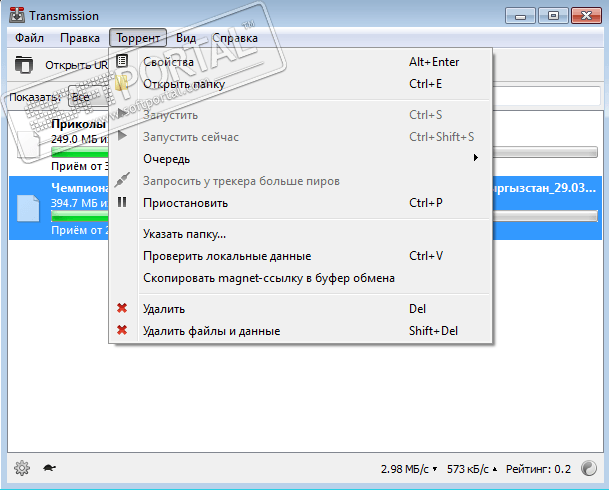This screenshot has width=609, height=490.
Task: Select Открыть папку menu entry
Action: [x=300, y=84]
